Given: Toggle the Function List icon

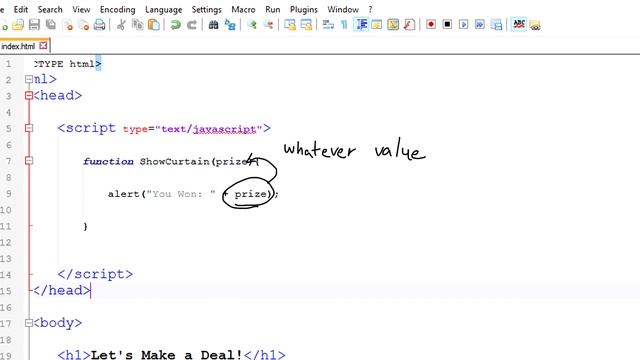Looking at the screenshot, I should point(409,25).
